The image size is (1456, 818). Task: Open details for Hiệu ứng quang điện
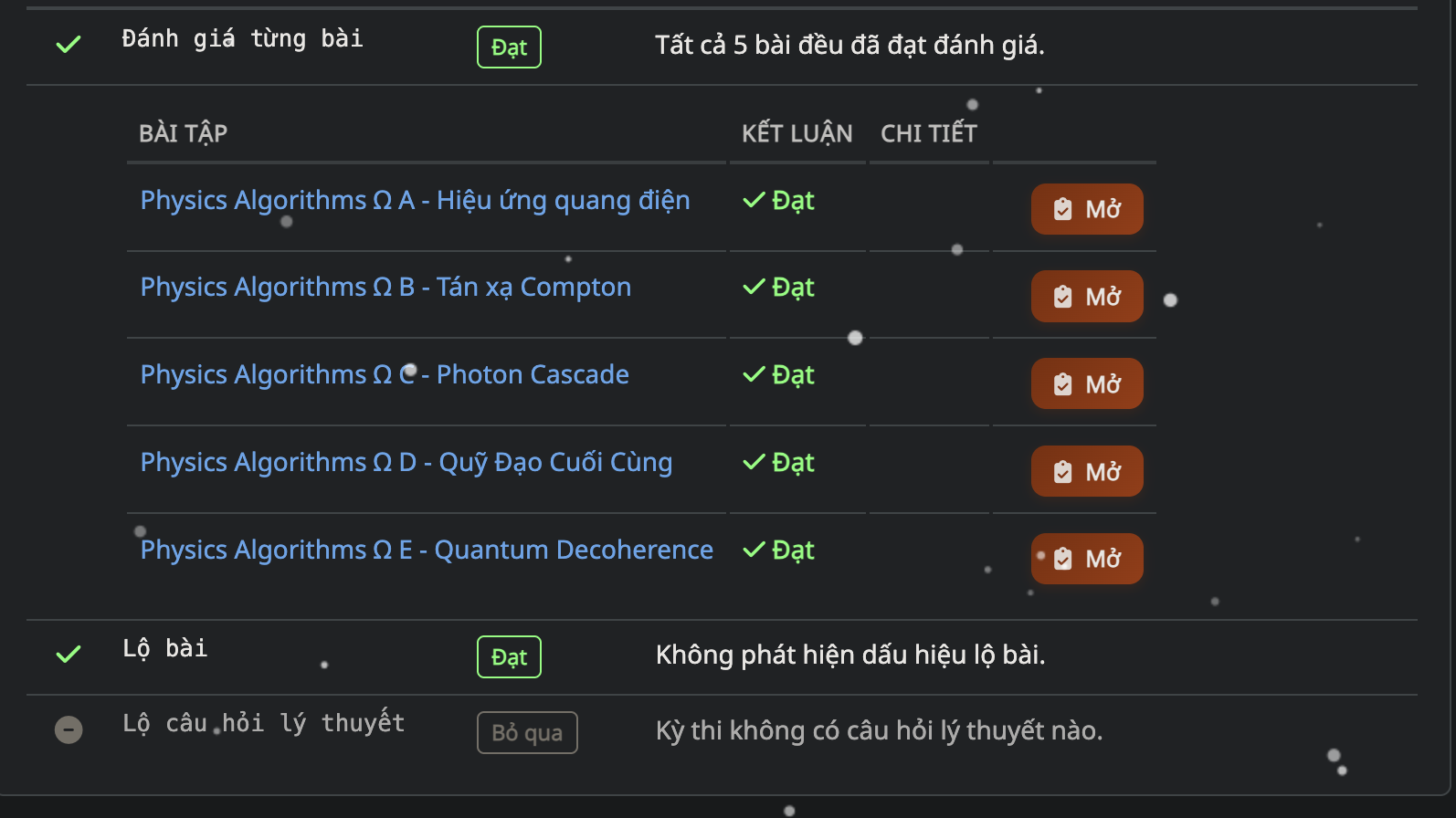1087,209
